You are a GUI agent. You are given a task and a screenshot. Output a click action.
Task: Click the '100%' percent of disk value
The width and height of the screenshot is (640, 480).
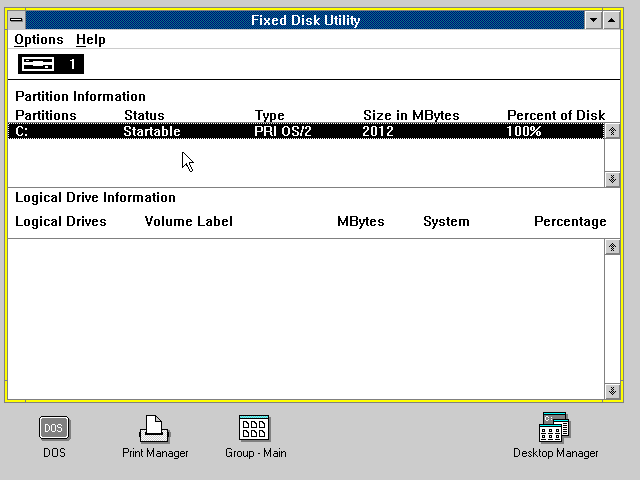click(x=524, y=131)
